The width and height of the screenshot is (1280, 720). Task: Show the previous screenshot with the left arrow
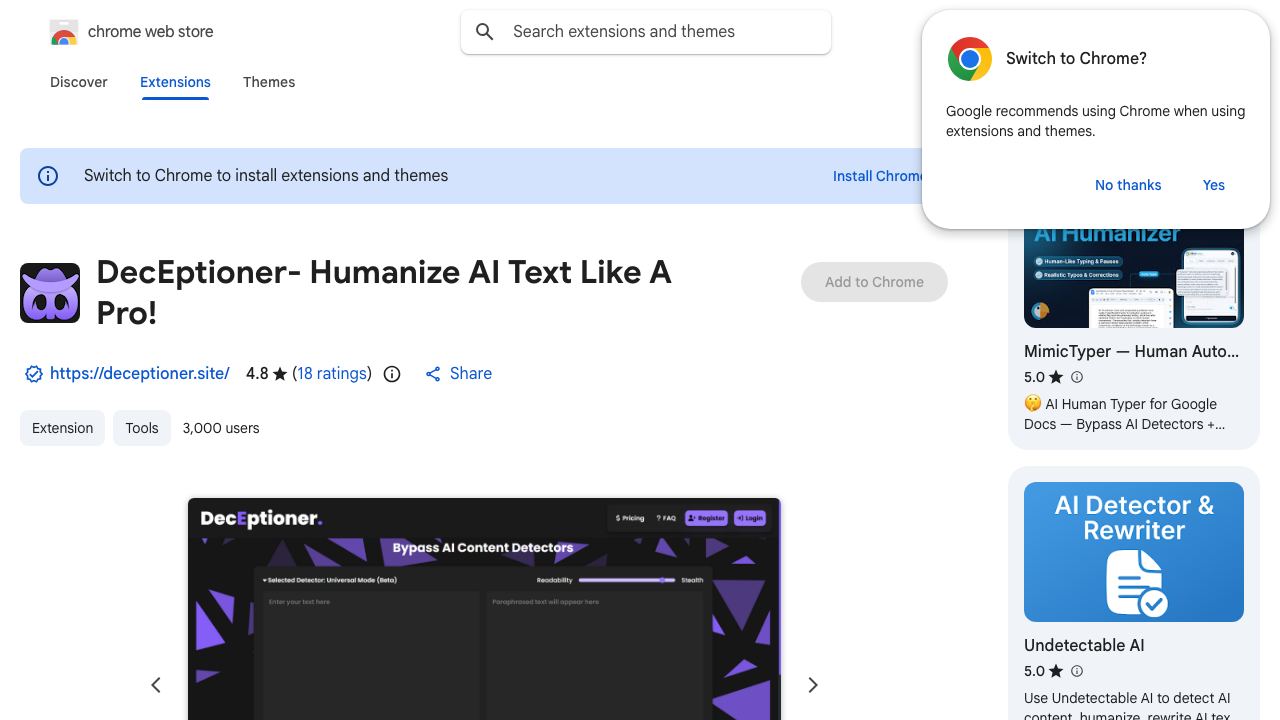point(156,685)
